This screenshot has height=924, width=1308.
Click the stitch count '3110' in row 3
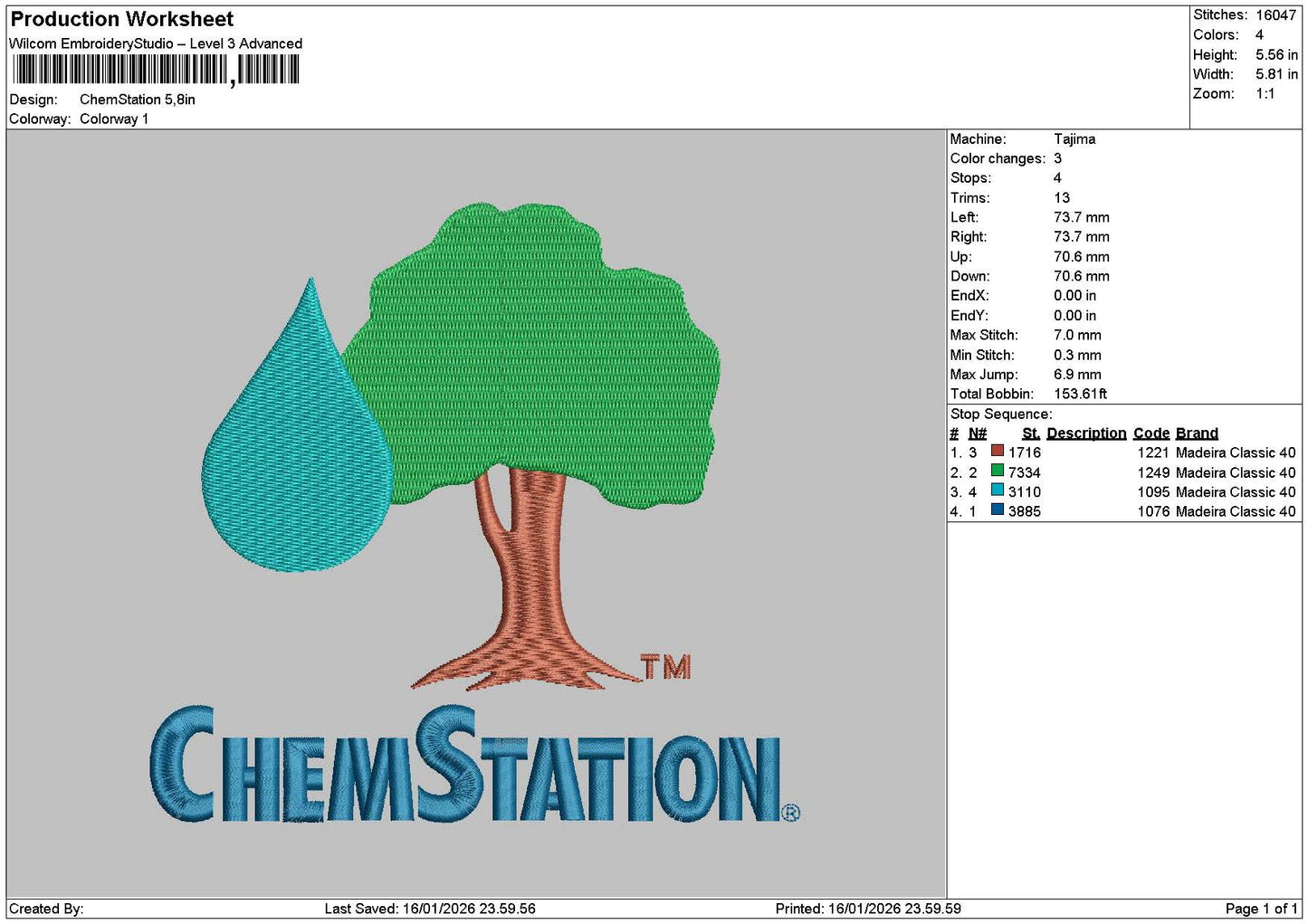click(x=1025, y=492)
